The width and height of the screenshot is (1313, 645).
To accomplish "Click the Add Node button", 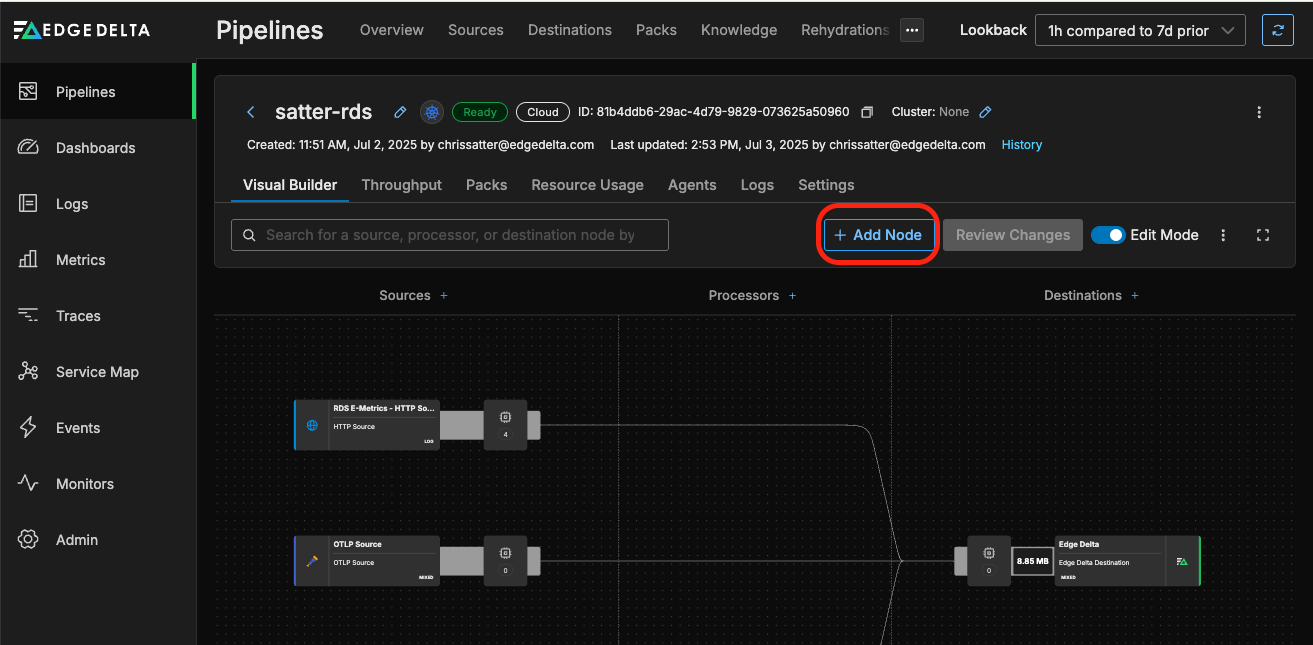I will pyautogui.click(x=878, y=235).
